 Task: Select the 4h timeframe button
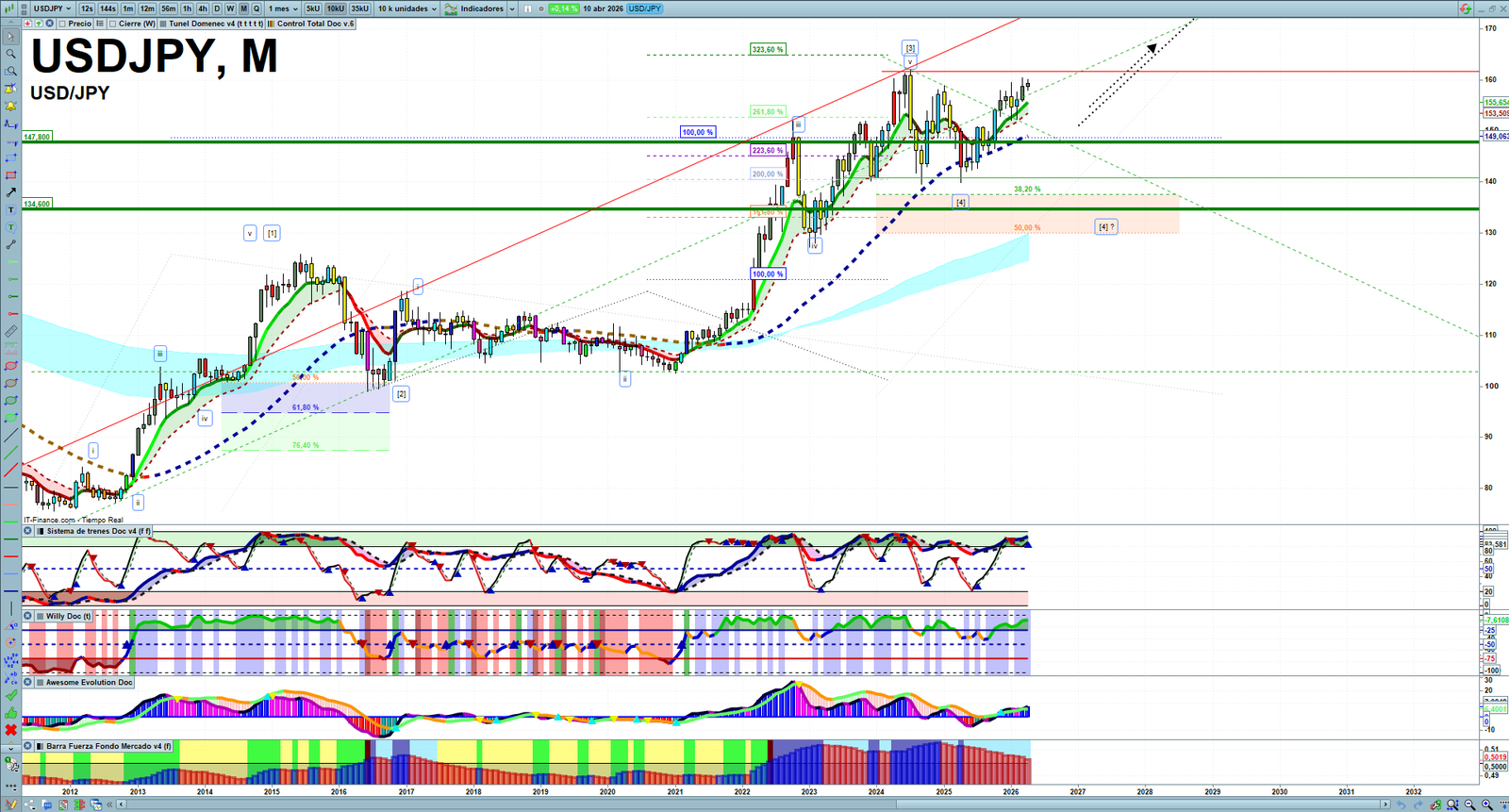(202, 8)
